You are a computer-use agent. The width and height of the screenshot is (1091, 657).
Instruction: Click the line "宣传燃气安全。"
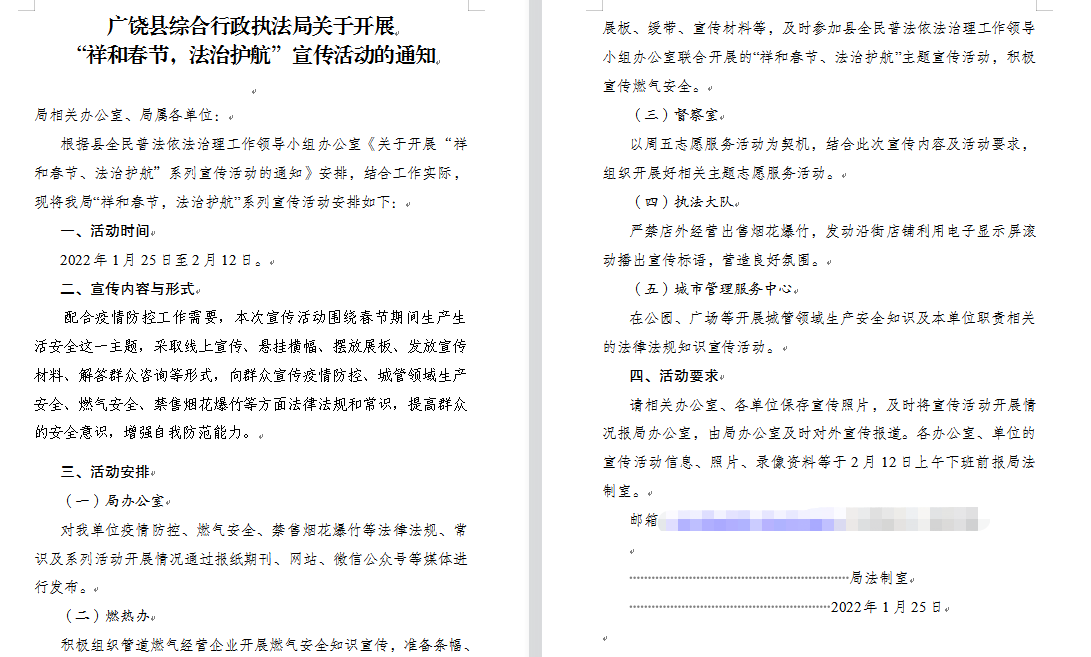tap(654, 86)
